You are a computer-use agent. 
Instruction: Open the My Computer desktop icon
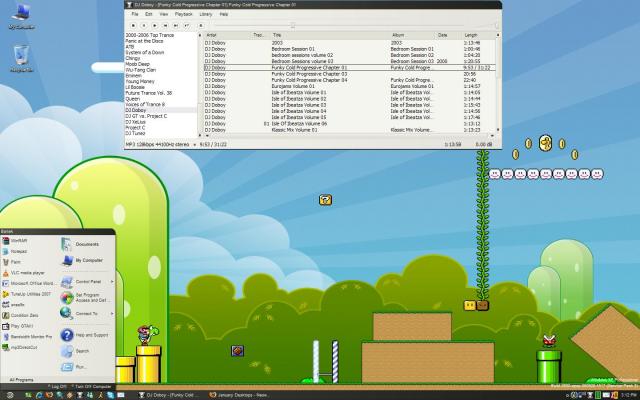pyautogui.click(x=21, y=16)
